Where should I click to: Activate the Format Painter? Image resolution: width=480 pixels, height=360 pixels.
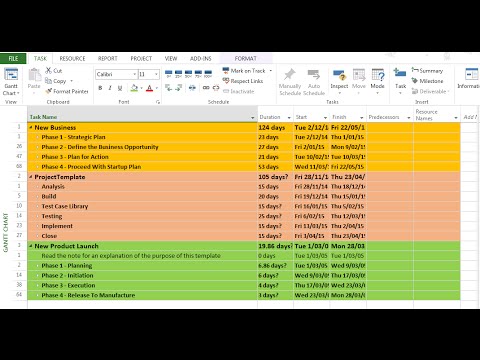[x=67, y=91]
